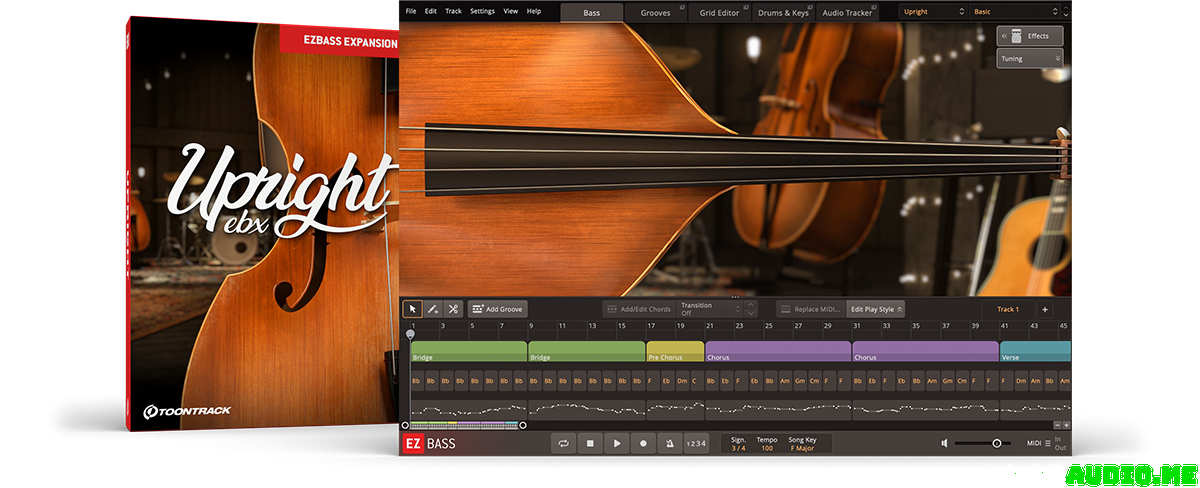1200x488 pixels.
Task: Detach the Grid Editor tab window icon
Action: (x=745, y=7)
